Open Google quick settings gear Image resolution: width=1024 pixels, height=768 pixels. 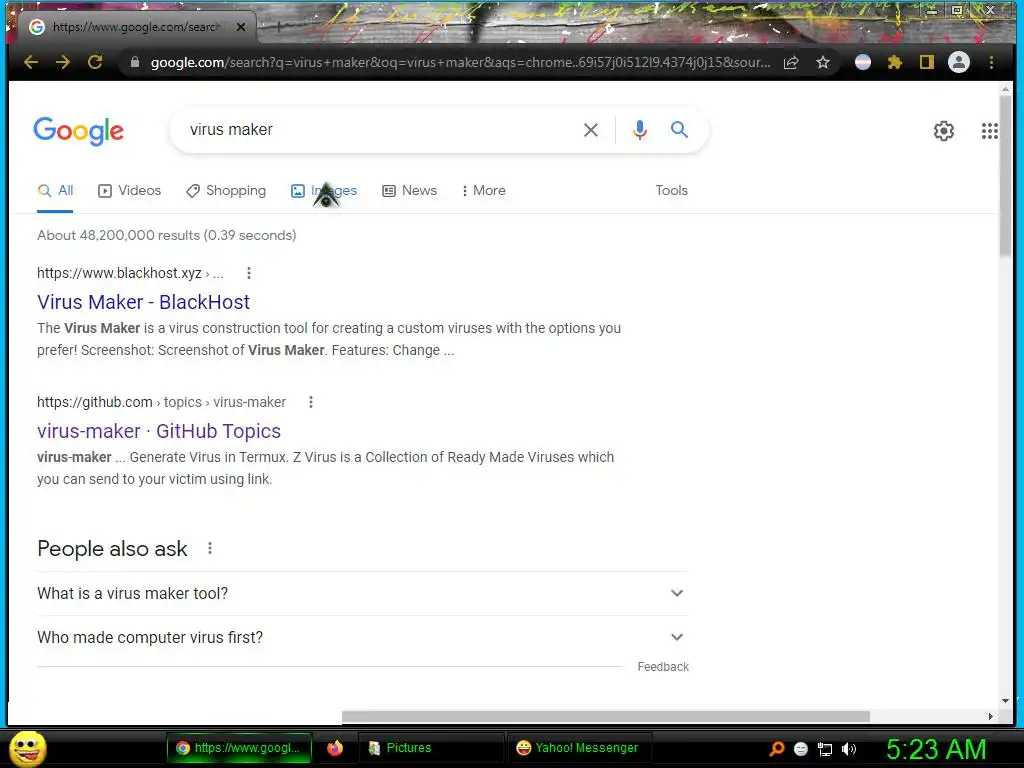pyautogui.click(x=944, y=131)
